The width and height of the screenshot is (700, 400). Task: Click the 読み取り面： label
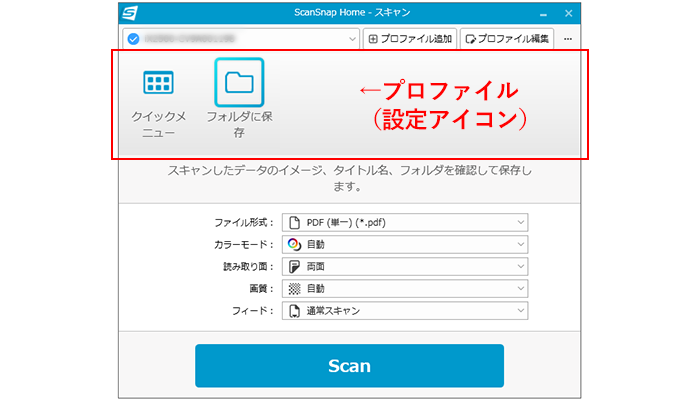[248, 267]
